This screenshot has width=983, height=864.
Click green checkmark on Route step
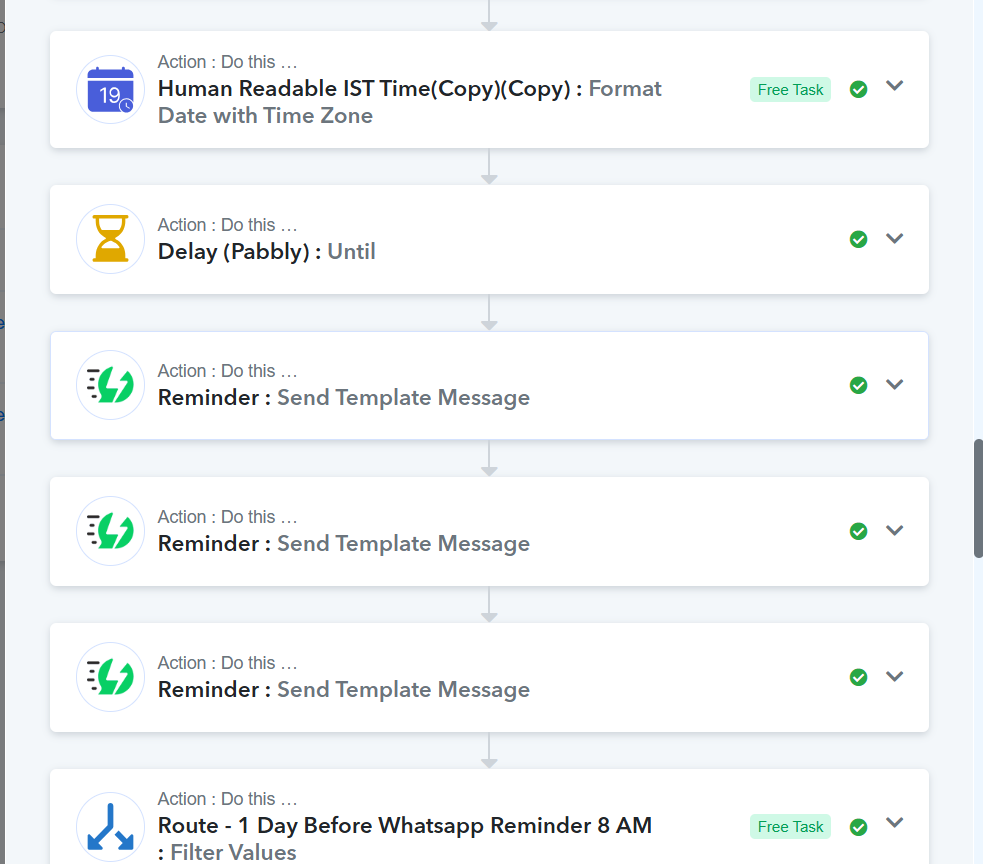coord(858,827)
